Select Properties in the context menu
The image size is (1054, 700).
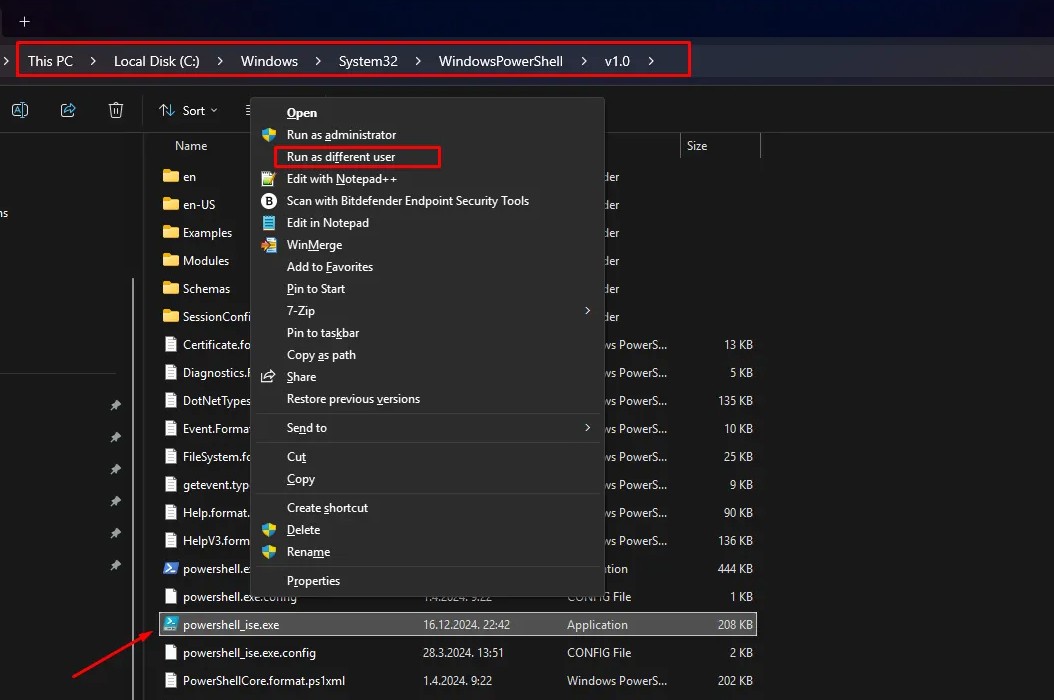point(313,581)
